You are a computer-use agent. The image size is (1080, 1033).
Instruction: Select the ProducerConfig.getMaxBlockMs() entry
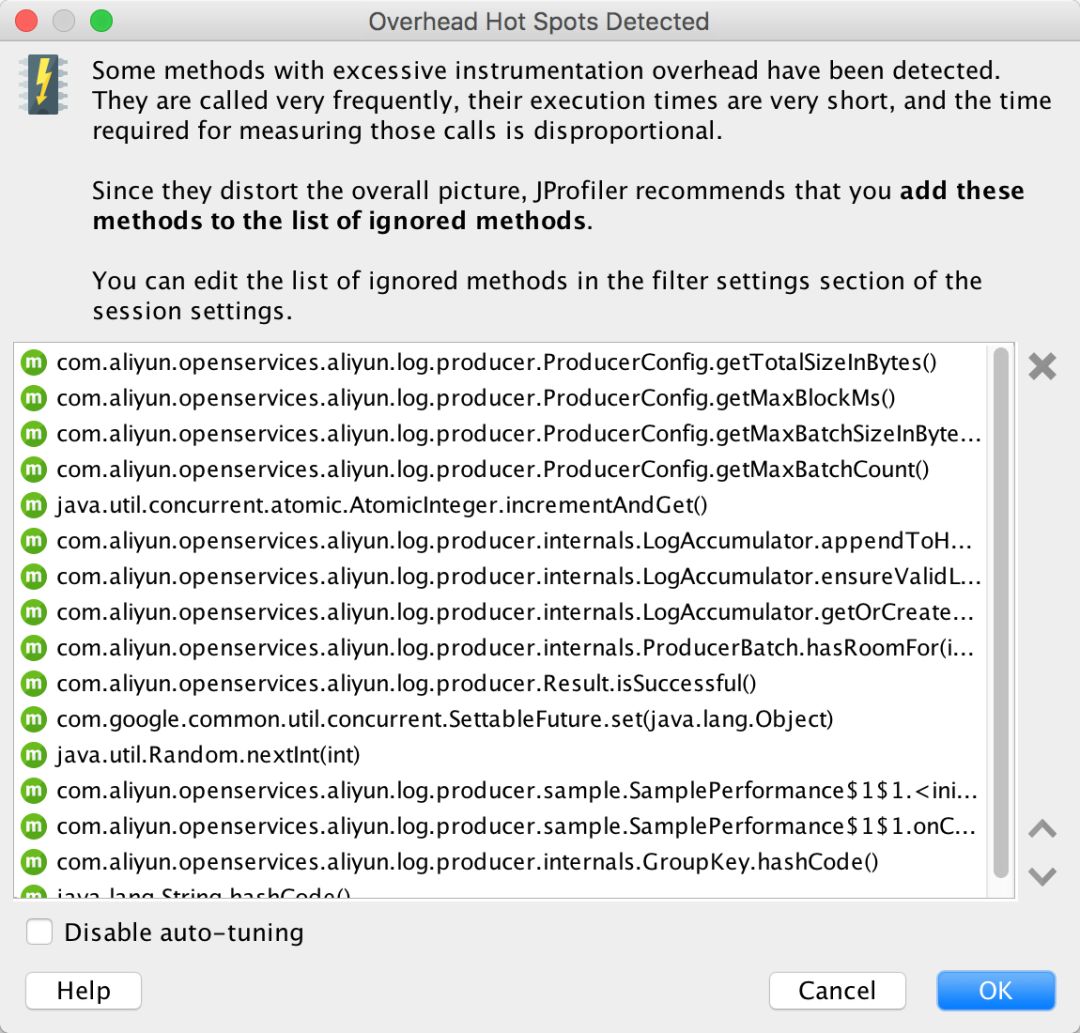[x=476, y=398]
